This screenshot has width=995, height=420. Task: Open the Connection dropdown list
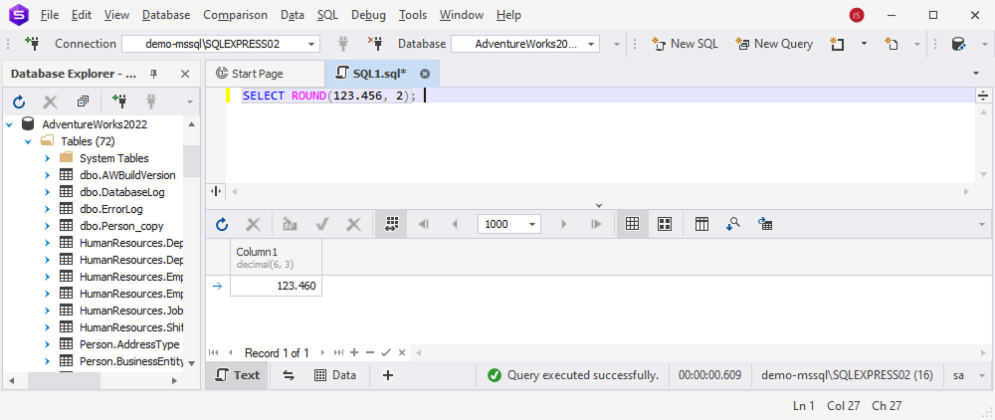click(312, 44)
